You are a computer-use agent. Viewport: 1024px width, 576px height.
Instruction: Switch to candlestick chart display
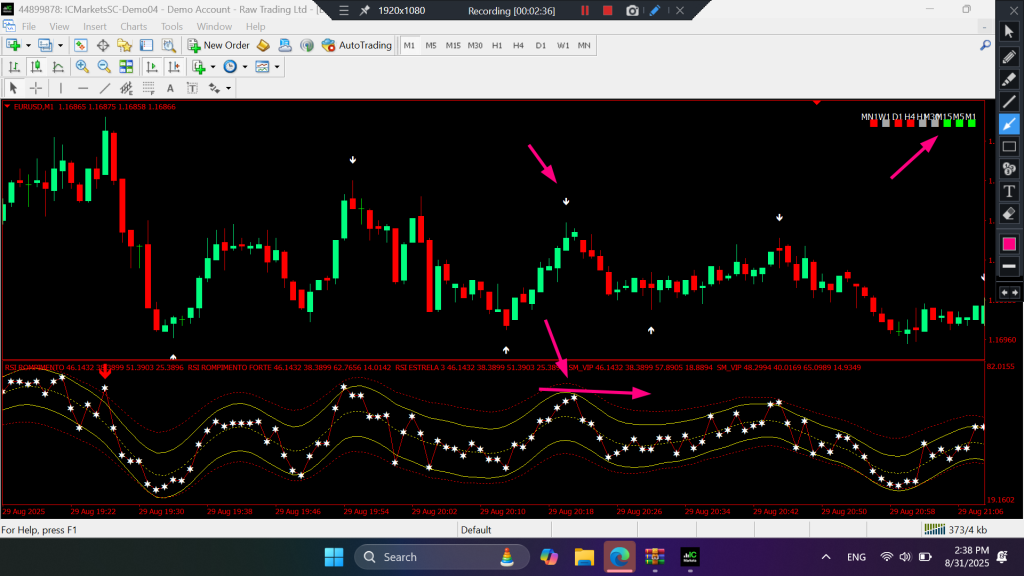point(37,67)
